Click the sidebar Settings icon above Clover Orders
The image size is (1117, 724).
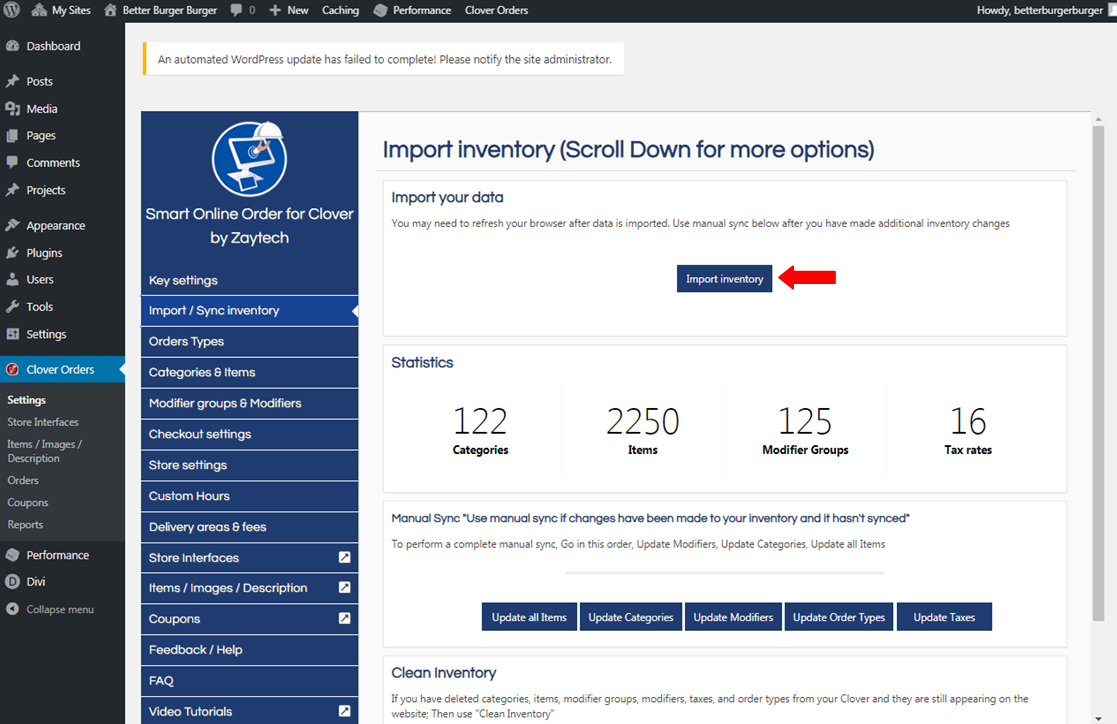click(x=12, y=334)
